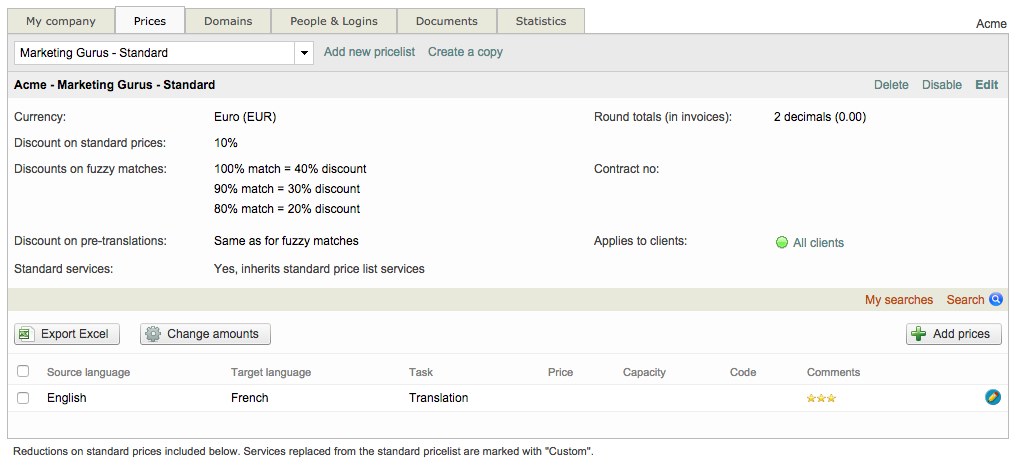Click the magnifier Search icon
Screen dimensions: 1017x462
pyautogui.click(x=996, y=300)
